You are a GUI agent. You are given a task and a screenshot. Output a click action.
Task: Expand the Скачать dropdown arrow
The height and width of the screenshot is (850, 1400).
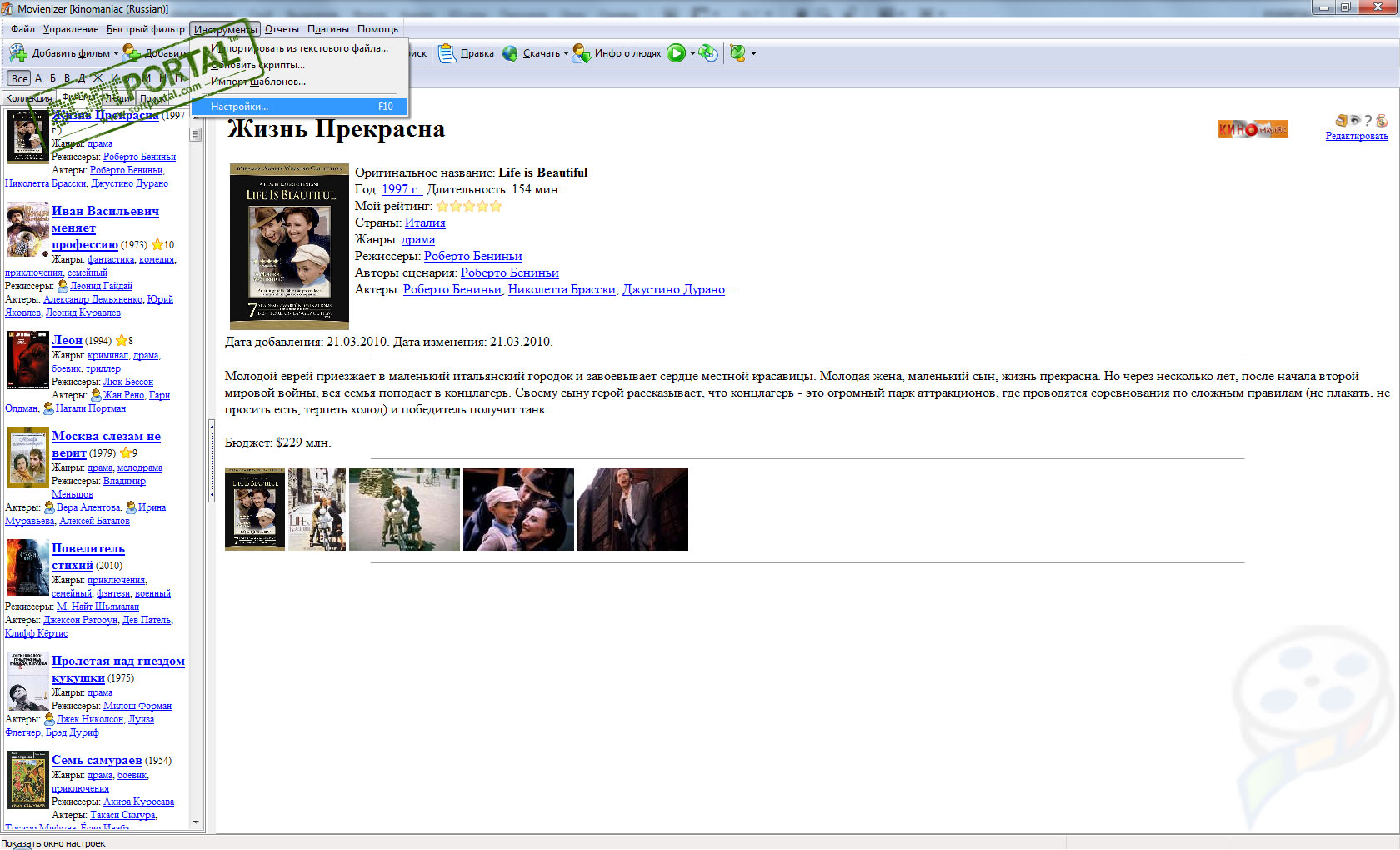point(566,53)
